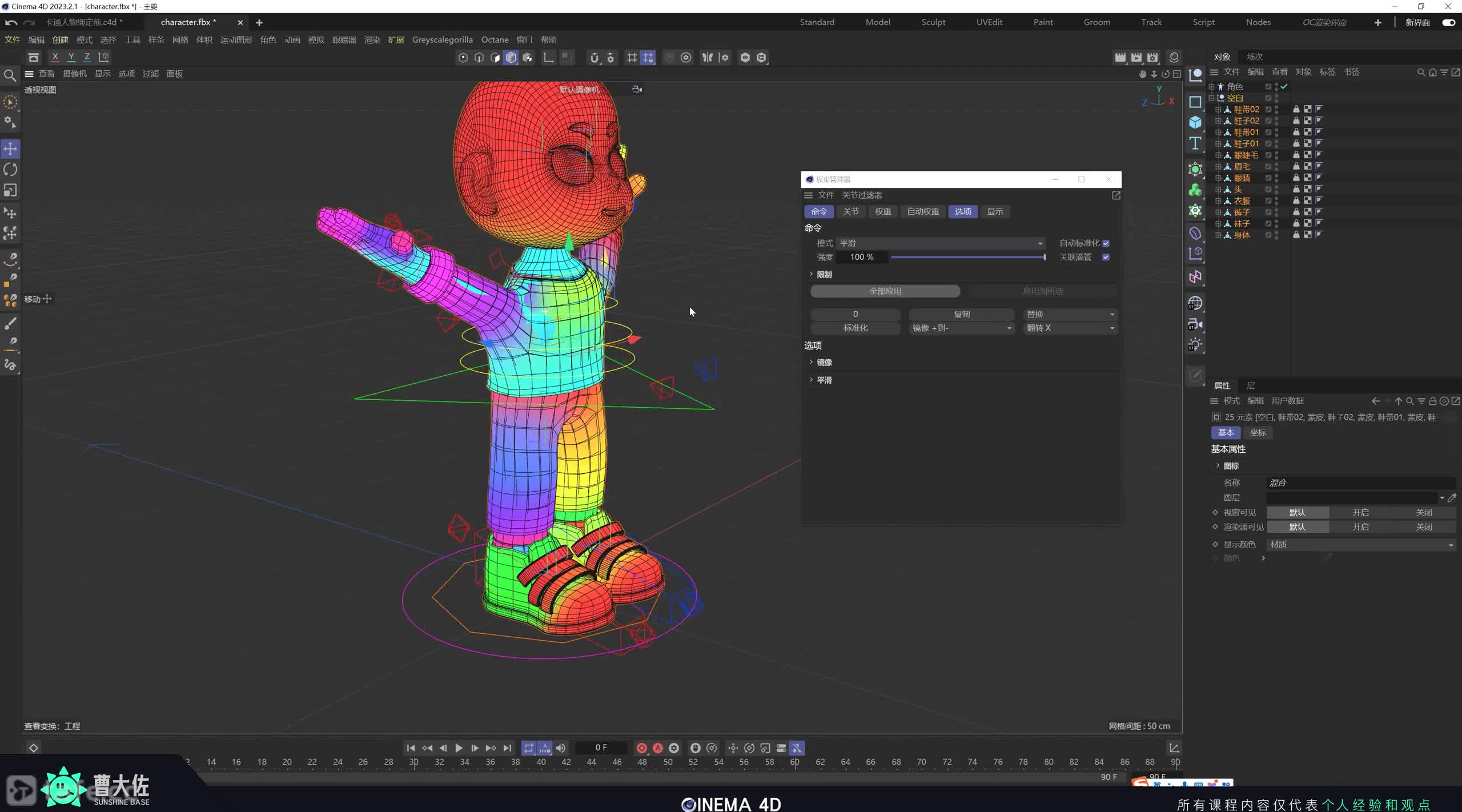Toggle the 关联滴管 checkbox

[x=1106, y=257]
